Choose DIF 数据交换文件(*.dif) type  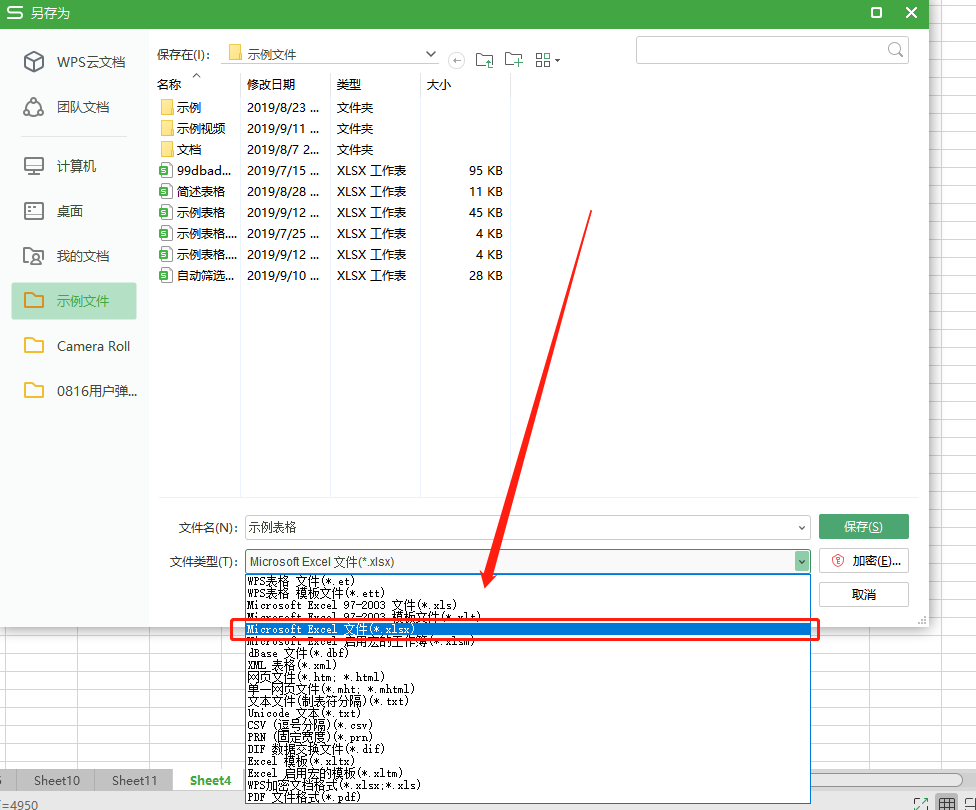(528, 749)
